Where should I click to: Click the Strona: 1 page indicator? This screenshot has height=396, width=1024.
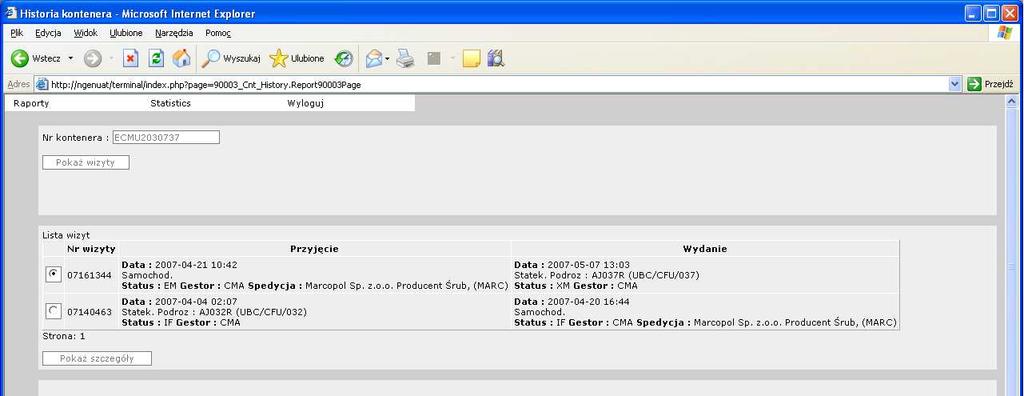(x=64, y=337)
